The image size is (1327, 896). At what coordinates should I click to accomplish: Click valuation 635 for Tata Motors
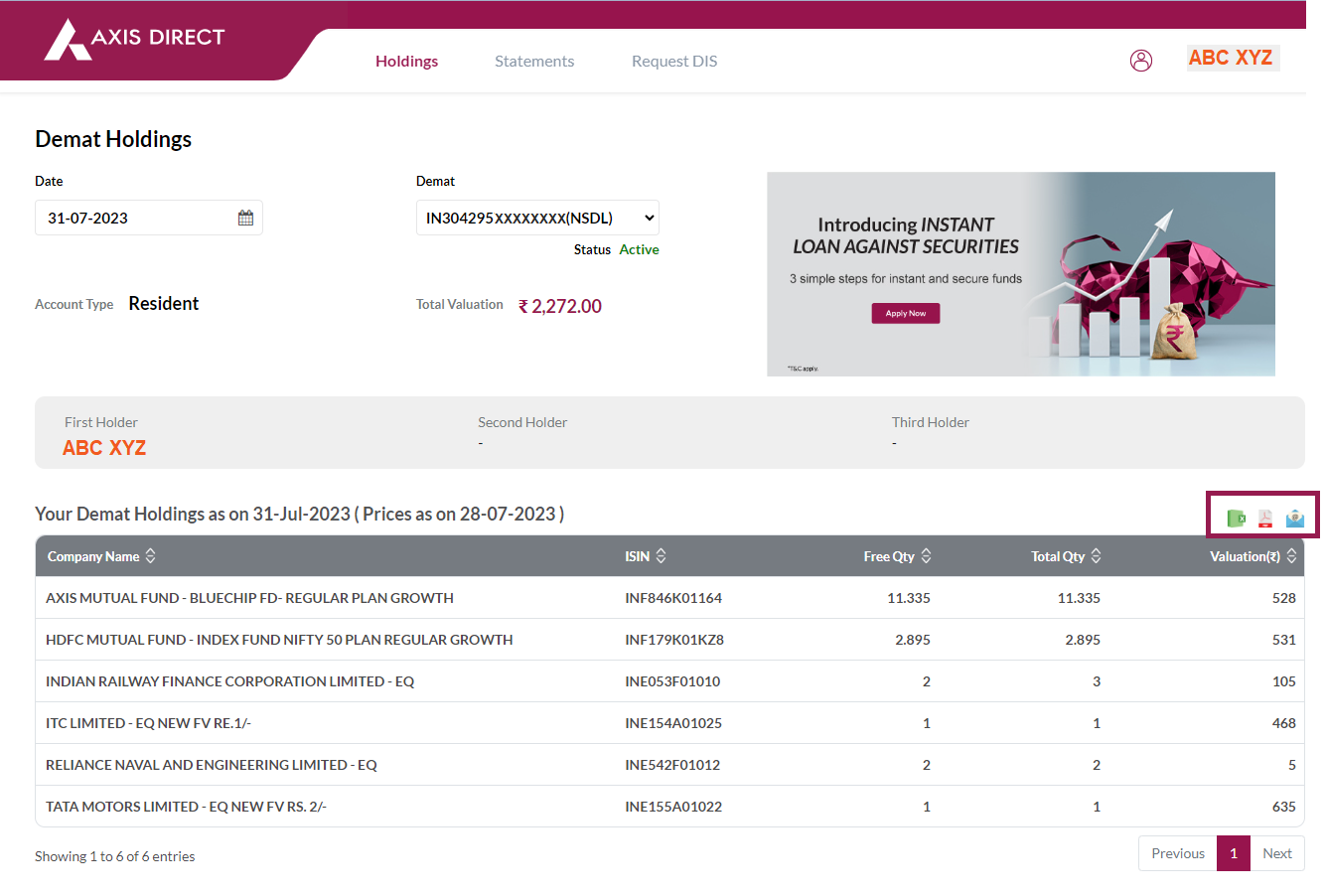click(x=1283, y=807)
